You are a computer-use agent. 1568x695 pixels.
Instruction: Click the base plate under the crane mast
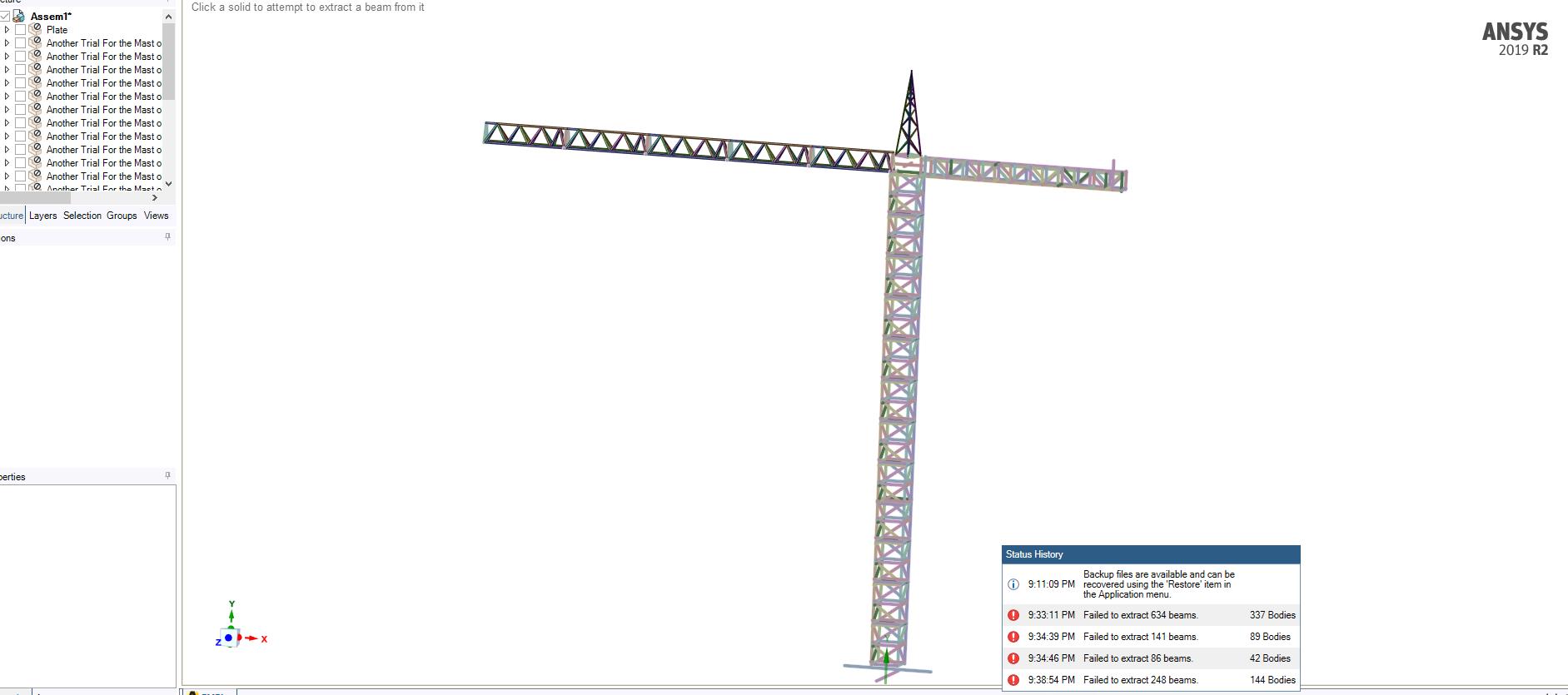pyautogui.click(x=888, y=668)
